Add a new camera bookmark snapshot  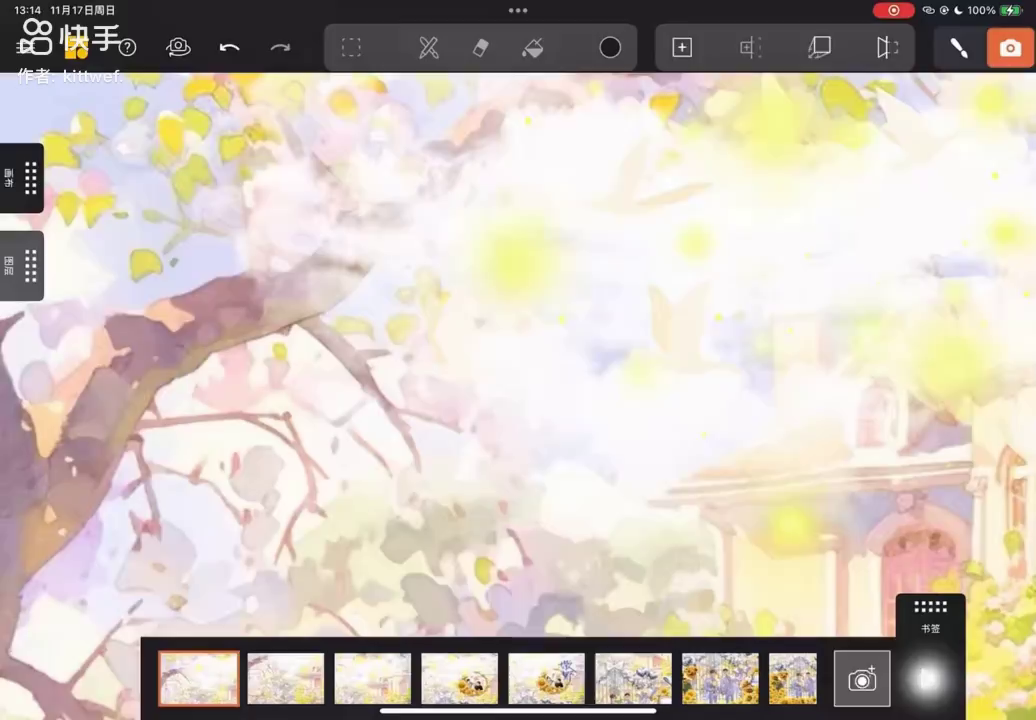862,679
